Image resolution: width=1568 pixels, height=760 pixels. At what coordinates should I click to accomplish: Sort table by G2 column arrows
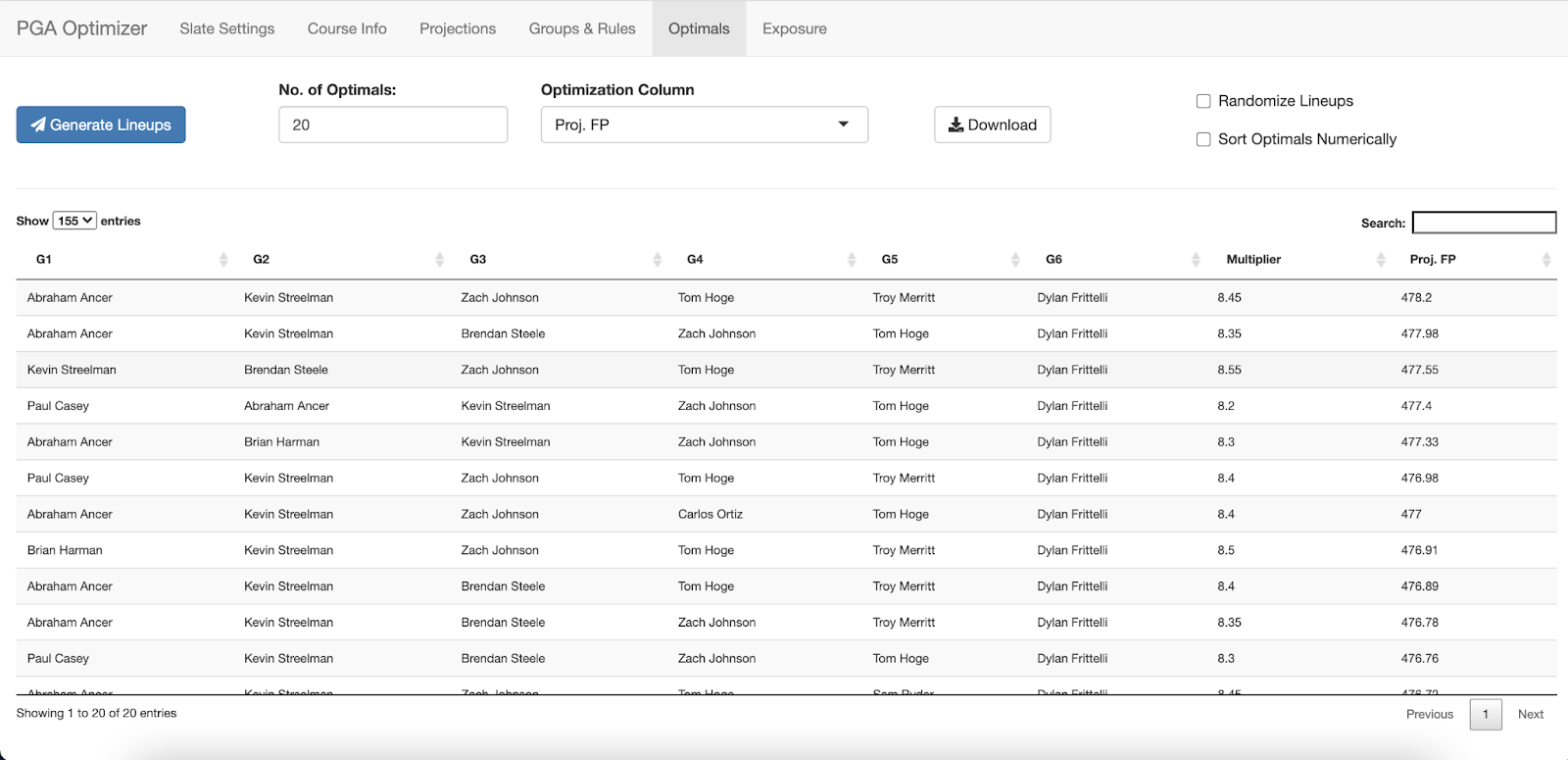439,260
